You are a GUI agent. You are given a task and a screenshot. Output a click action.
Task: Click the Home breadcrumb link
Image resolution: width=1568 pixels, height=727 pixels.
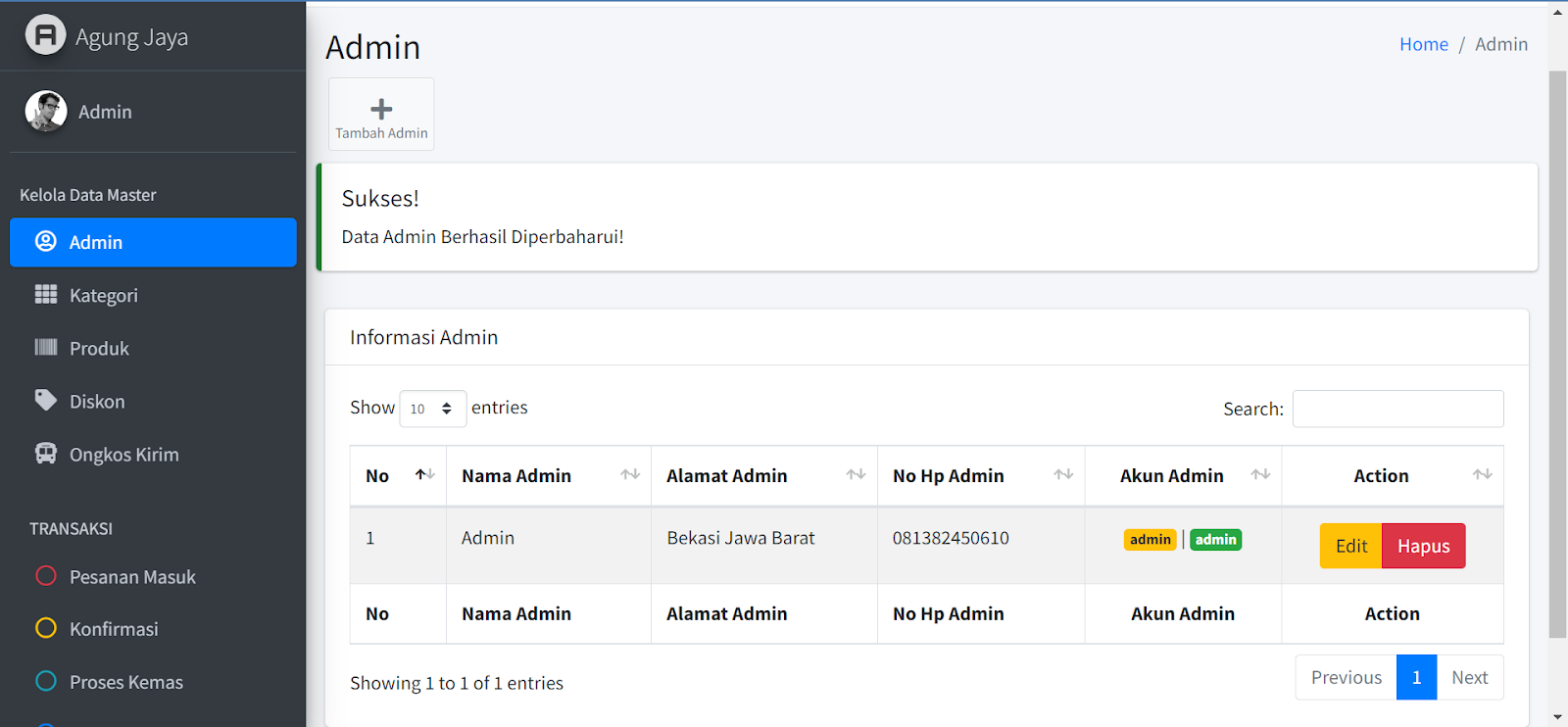pyautogui.click(x=1423, y=44)
